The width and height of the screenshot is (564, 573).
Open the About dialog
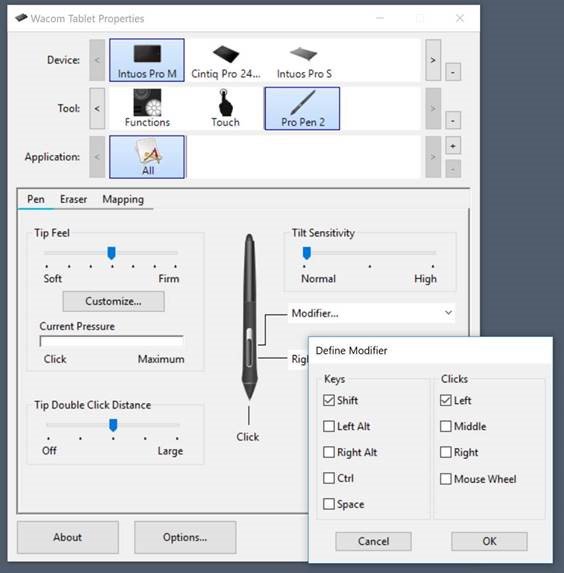point(68,537)
